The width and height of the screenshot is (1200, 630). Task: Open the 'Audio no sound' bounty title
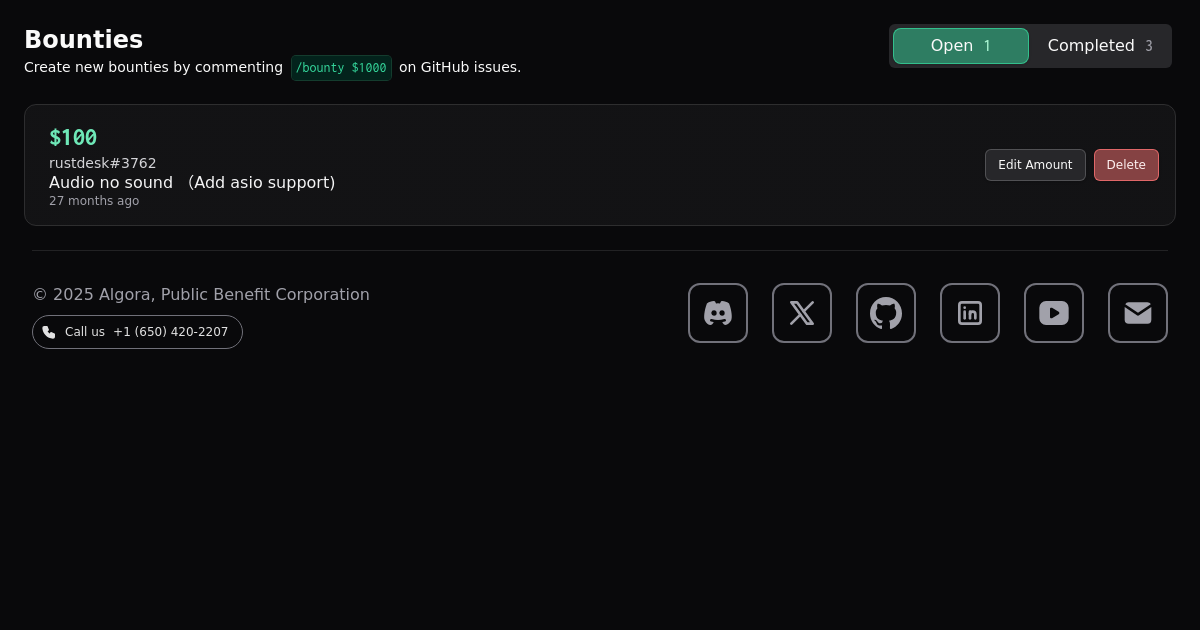tap(192, 182)
